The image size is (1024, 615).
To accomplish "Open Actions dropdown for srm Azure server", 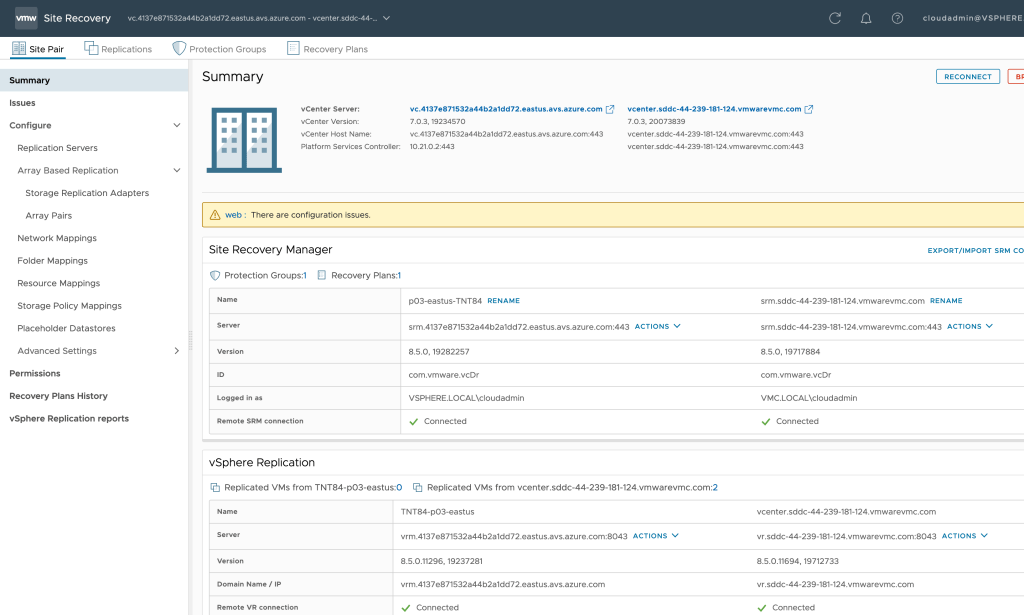I will point(656,326).
